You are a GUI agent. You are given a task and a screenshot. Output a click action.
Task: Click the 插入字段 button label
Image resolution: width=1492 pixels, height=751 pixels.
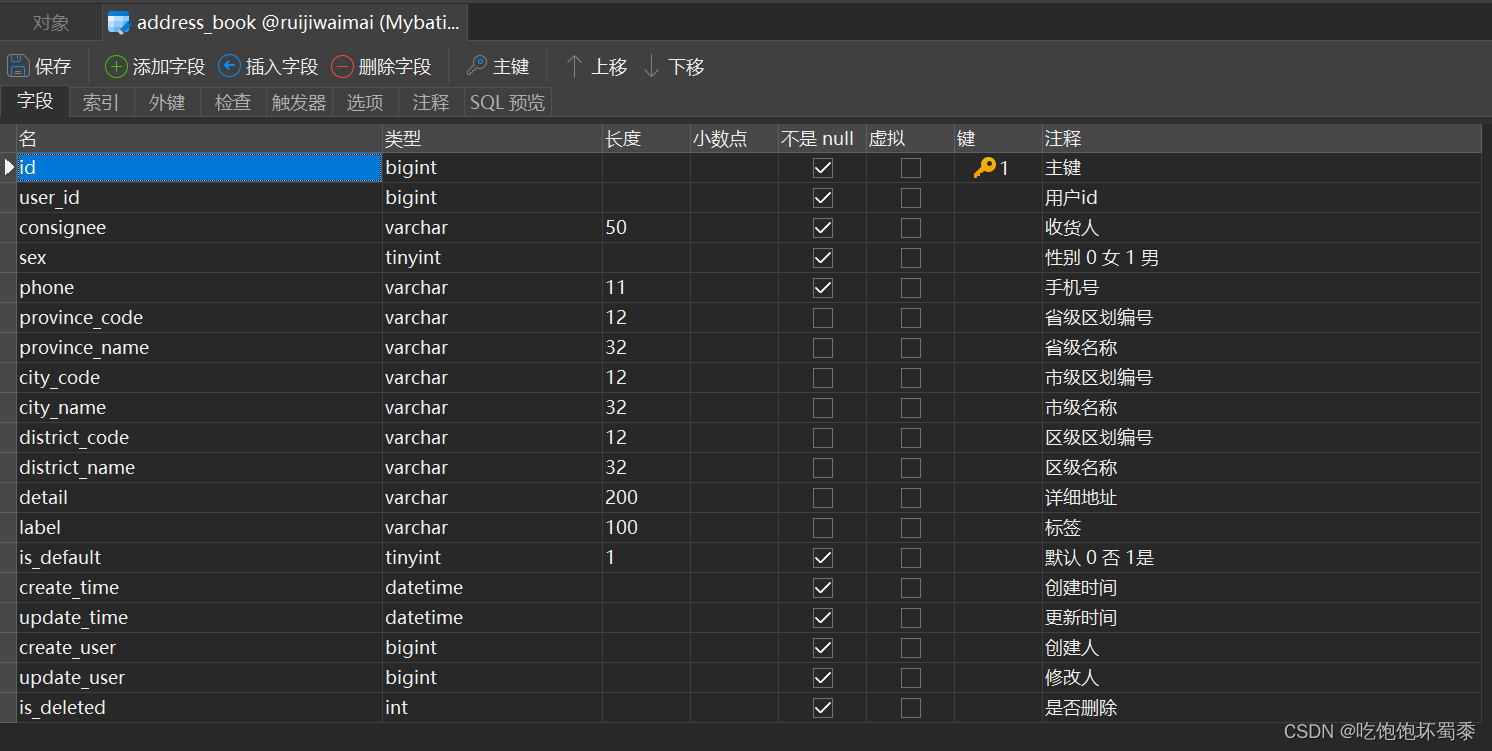282,67
